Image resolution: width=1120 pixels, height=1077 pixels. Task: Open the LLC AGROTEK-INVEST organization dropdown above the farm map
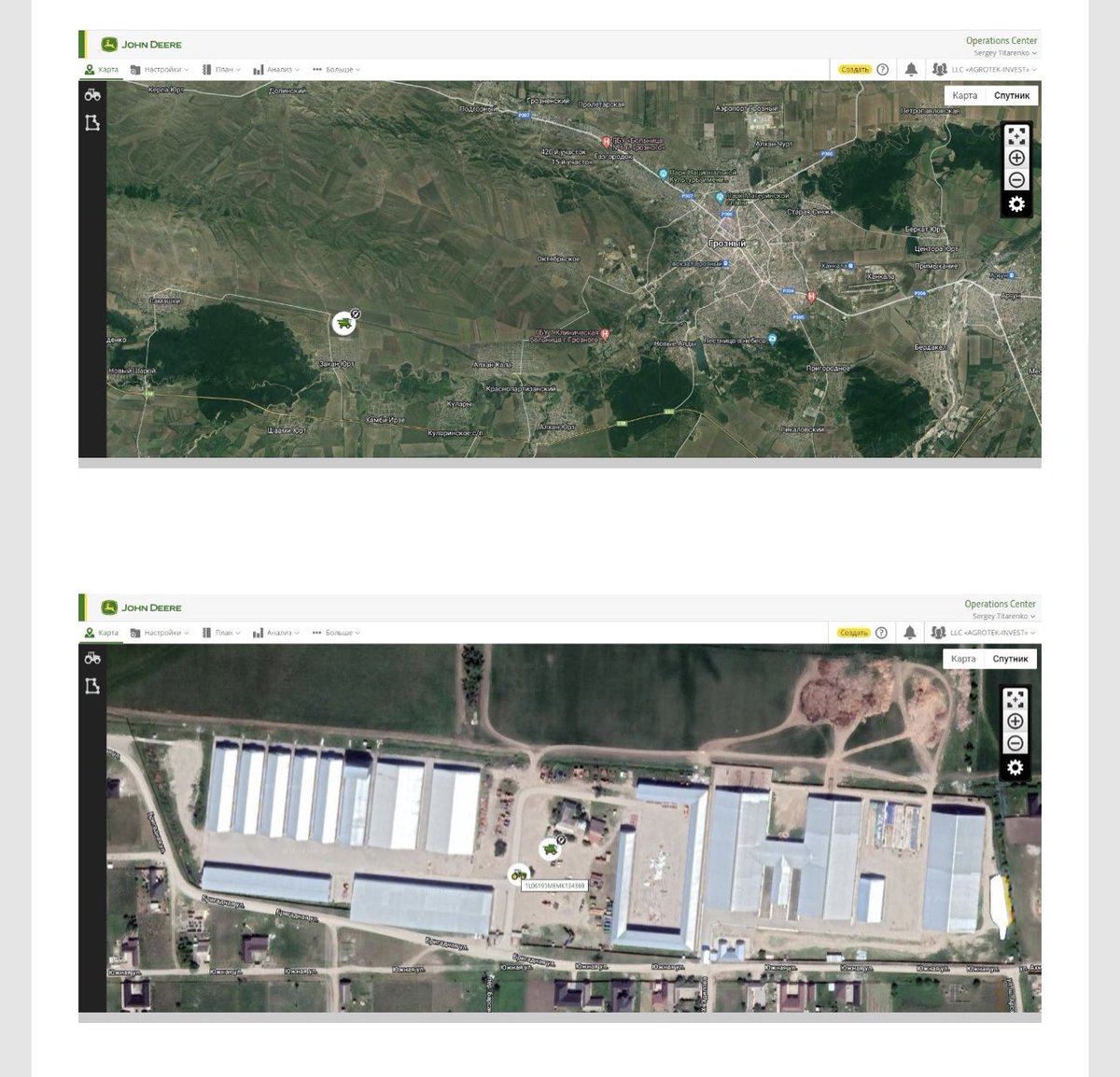coord(984,633)
